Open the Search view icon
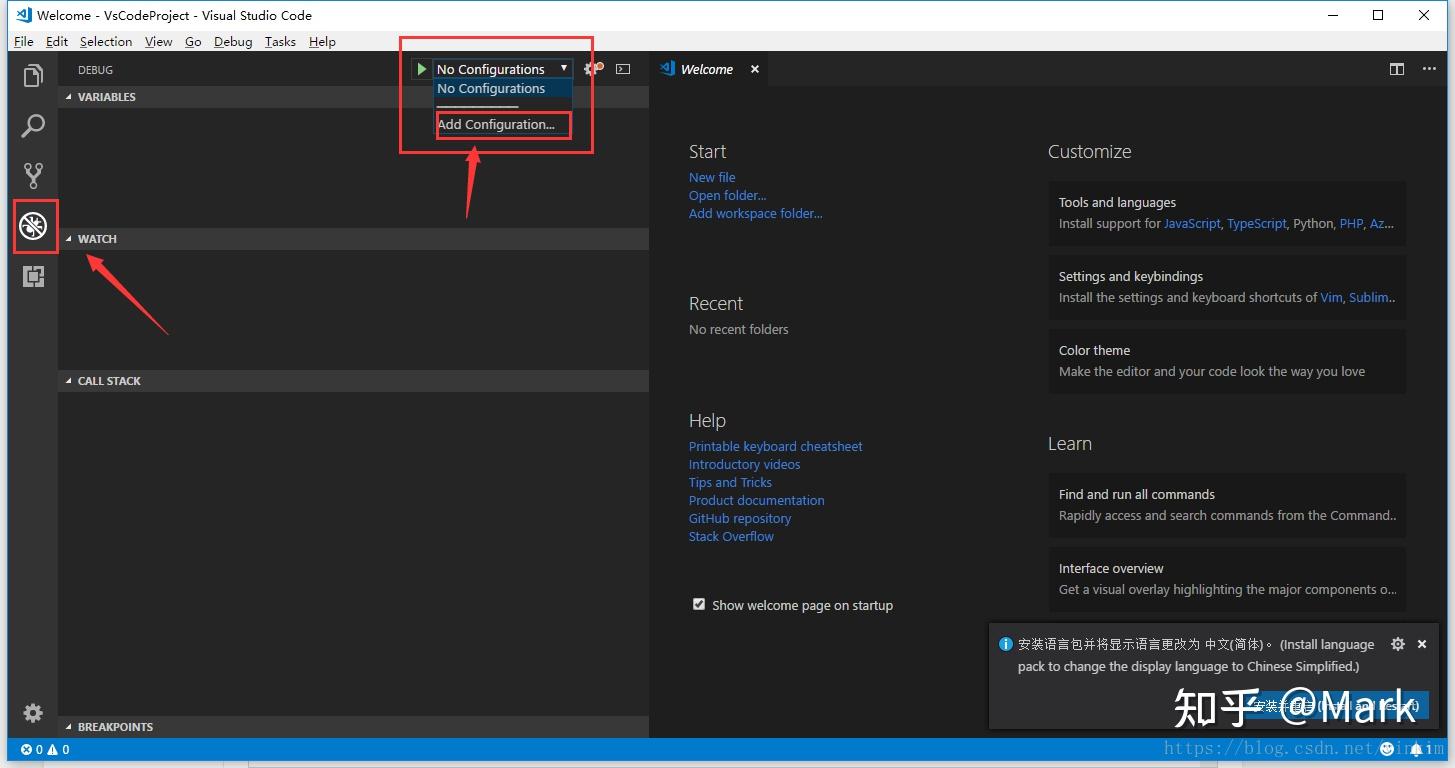This screenshot has height=768, width=1455. click(33, 126)
